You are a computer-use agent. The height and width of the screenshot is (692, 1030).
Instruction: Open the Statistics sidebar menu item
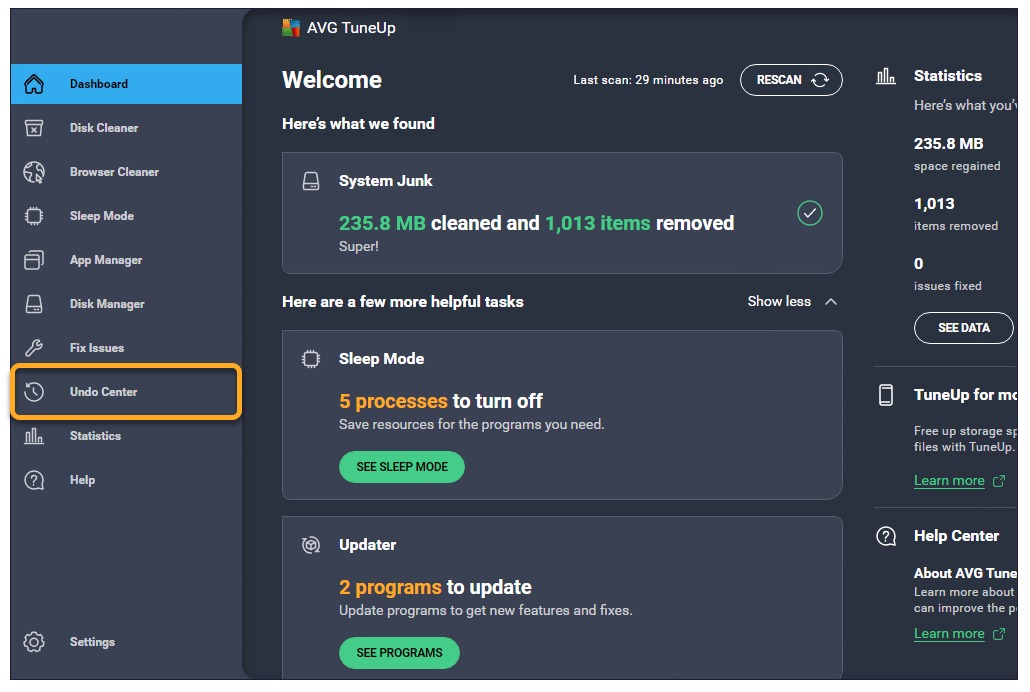click(x=95, y=436)
